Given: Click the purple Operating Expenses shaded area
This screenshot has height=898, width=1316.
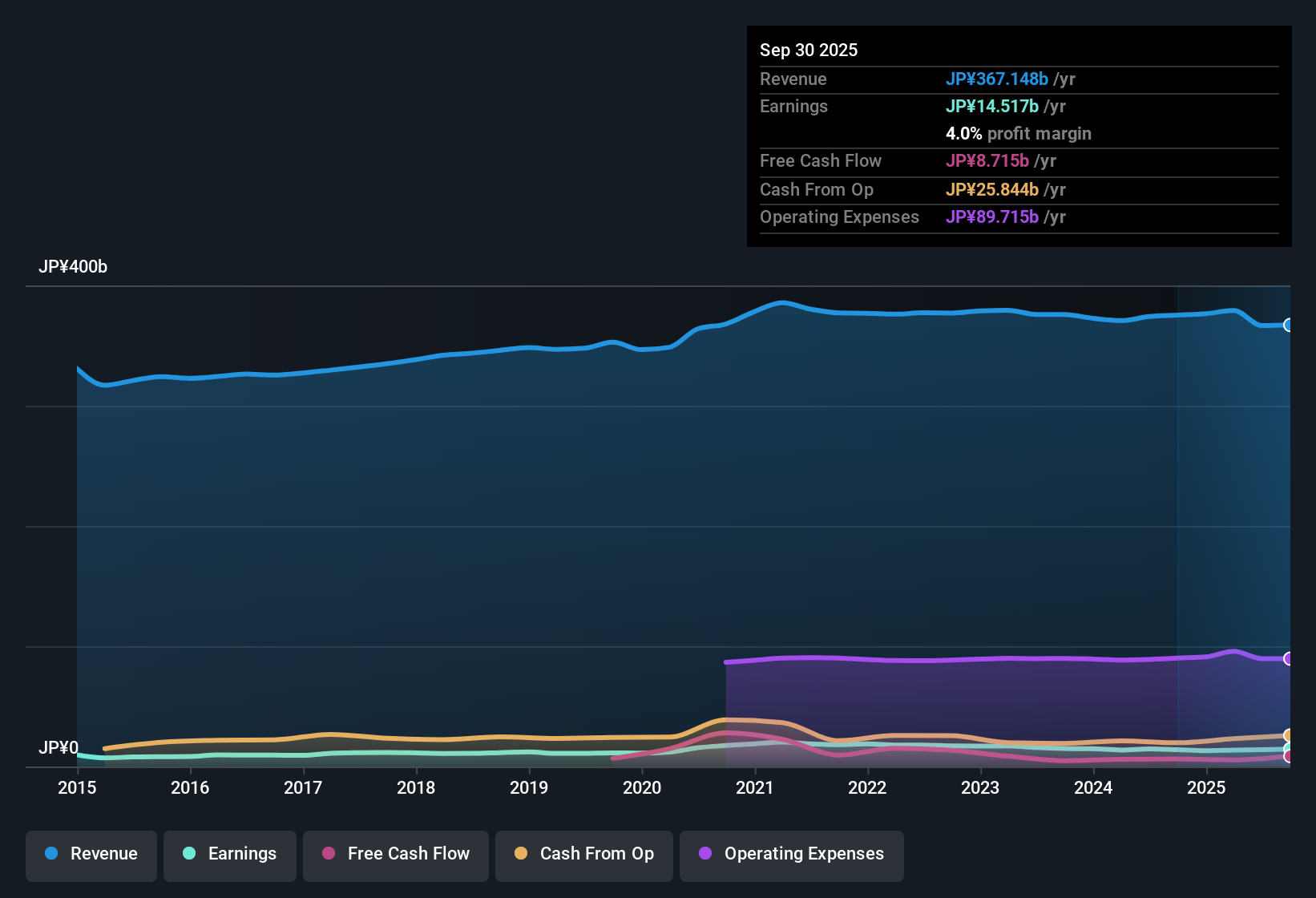Looking at the screenshot, I should [x=1002, y=698].
